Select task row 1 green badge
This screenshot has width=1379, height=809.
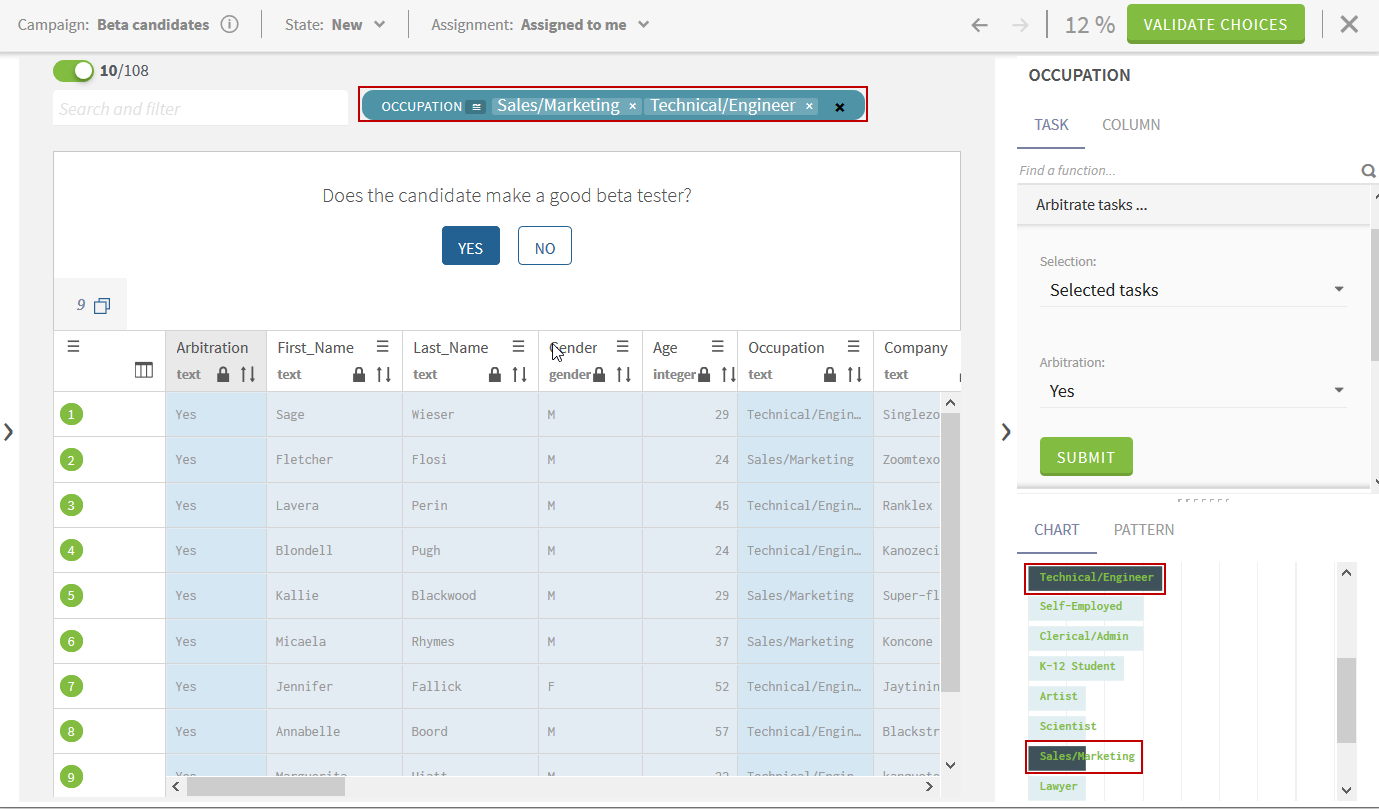point(71,414)
